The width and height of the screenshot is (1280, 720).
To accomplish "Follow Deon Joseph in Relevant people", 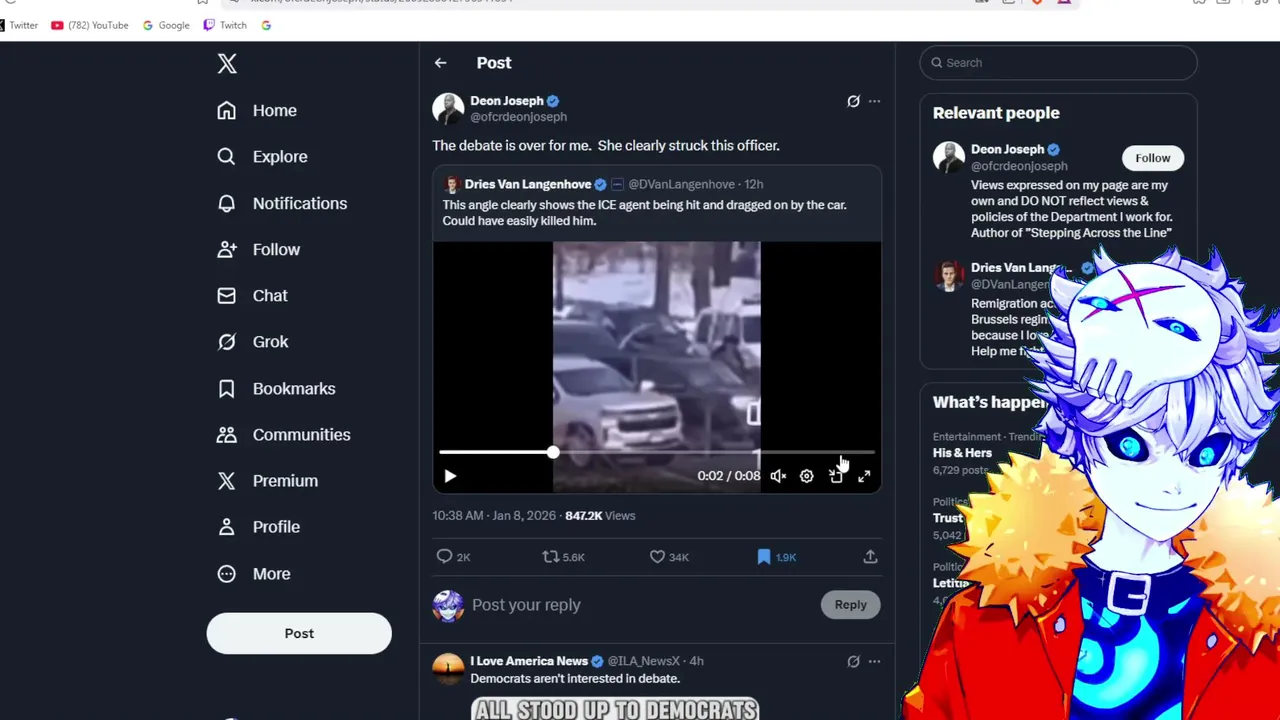I will point(1152,158).
